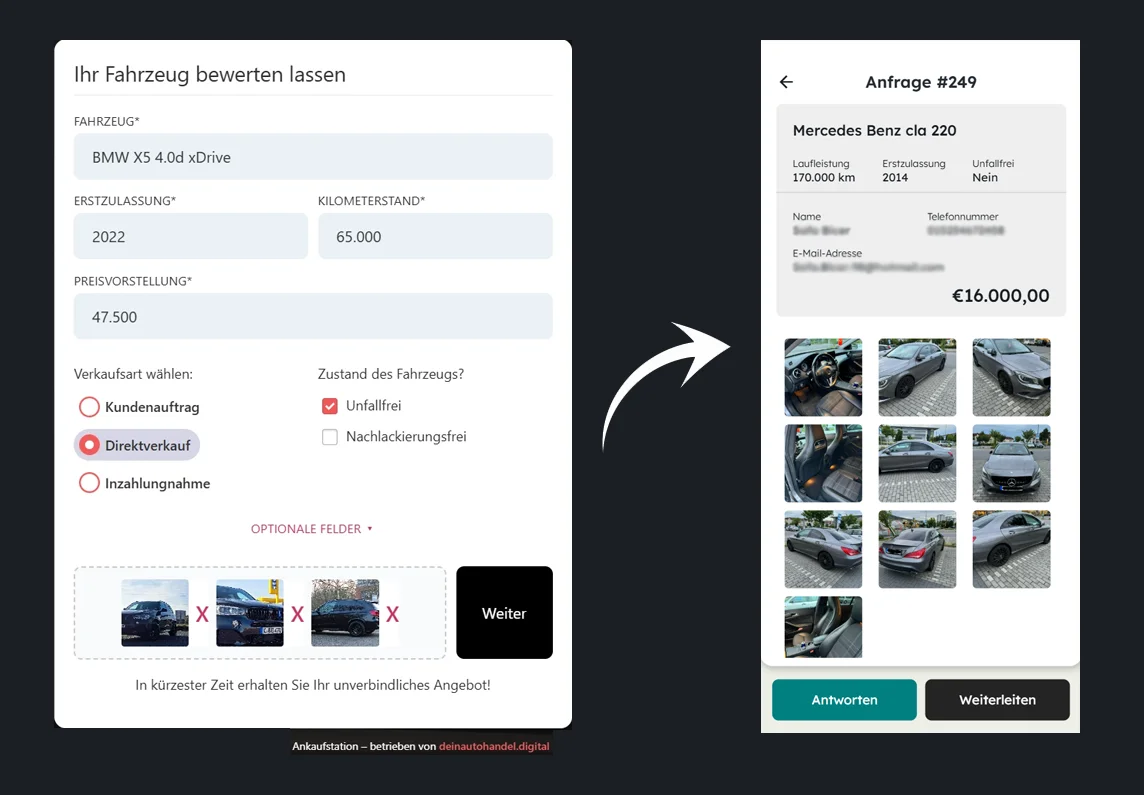The width and height of the screenshot is (1144, 795).
Task: Click the Weiterleiten button
Action: click(997, 700)
